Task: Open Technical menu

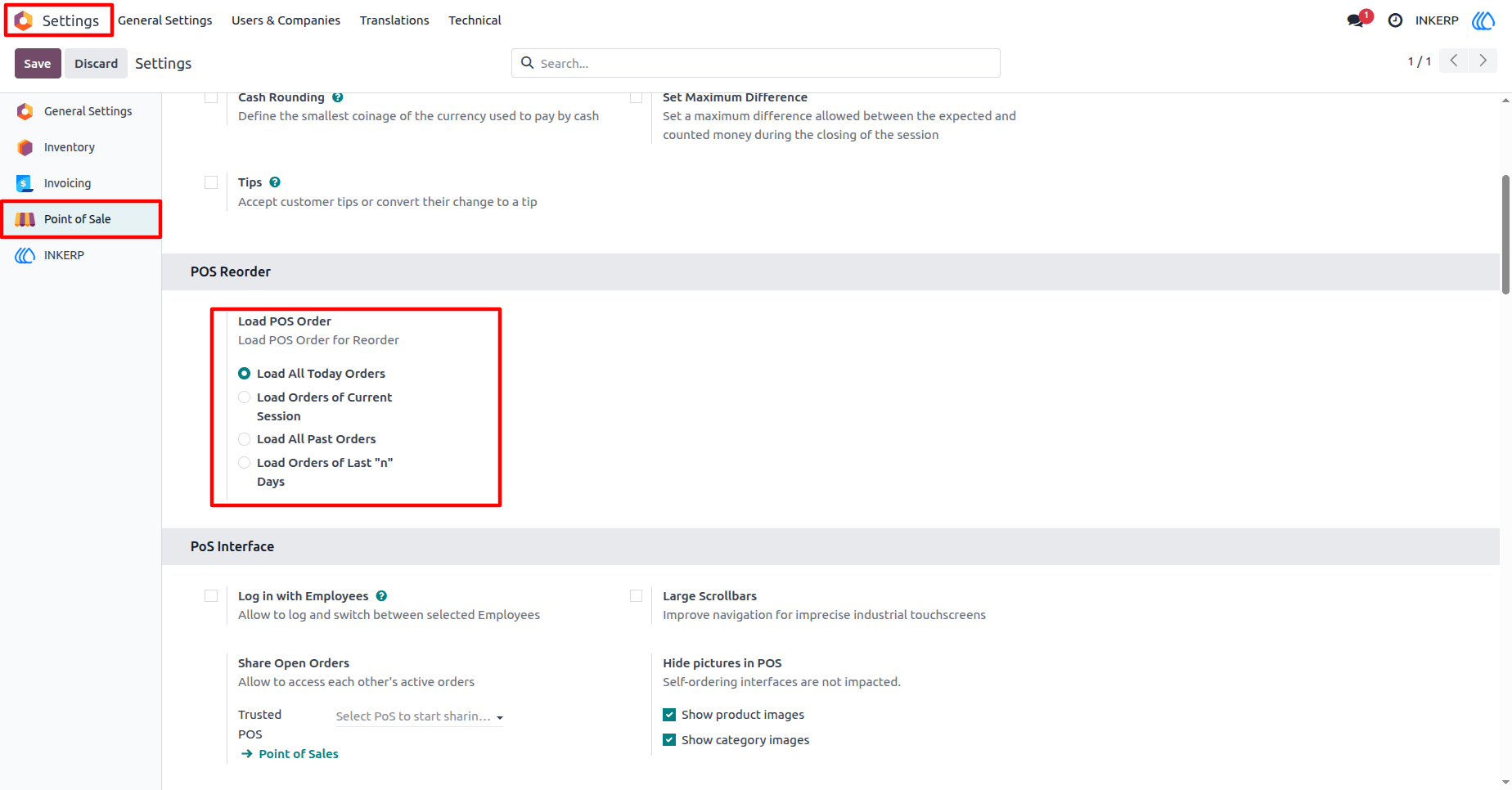Action: point(475,20)
